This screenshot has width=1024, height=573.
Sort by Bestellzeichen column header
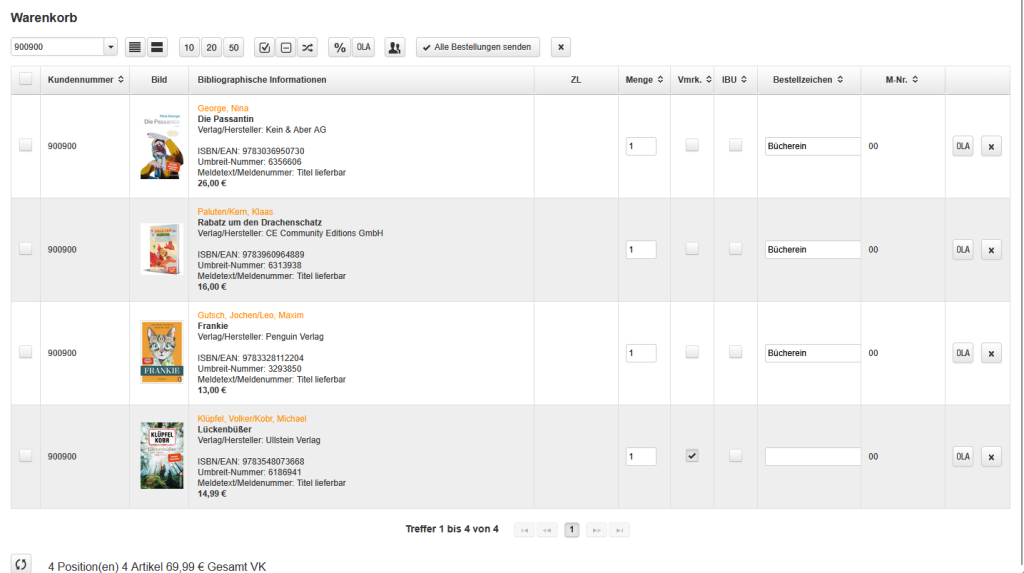[808, 80]
